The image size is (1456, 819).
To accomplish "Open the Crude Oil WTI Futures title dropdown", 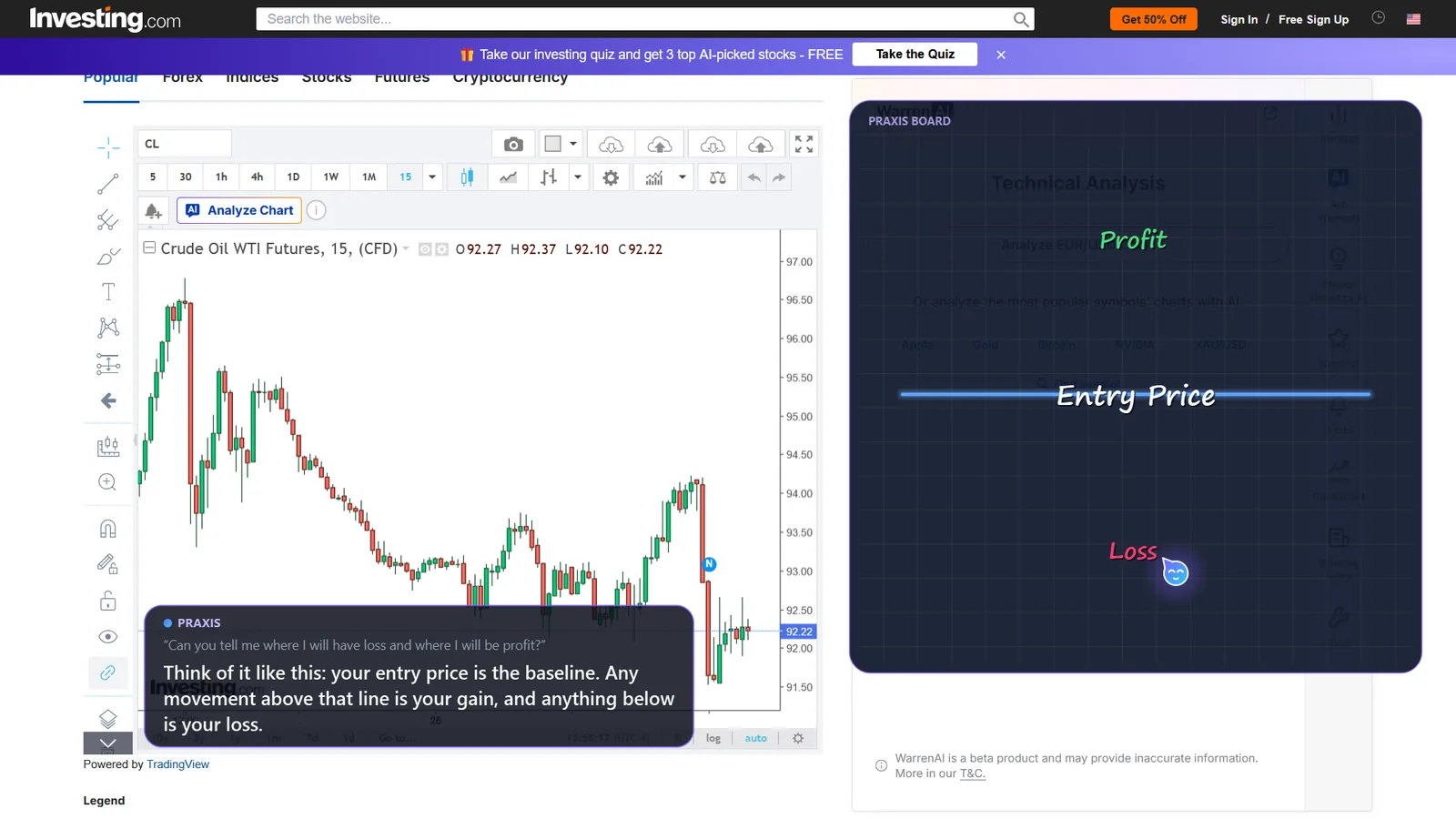I will point(406,248).
